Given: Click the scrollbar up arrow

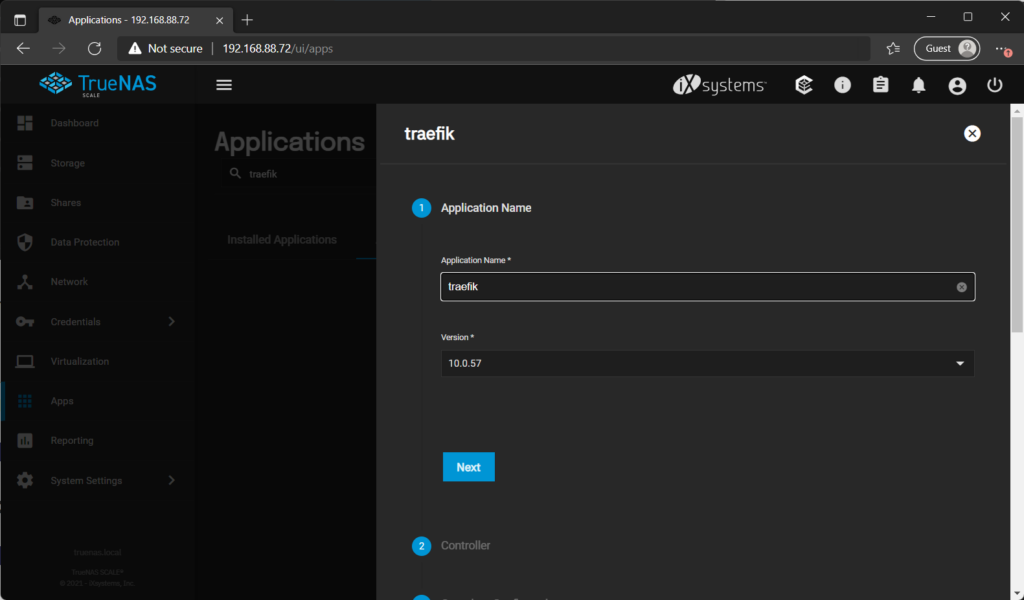Looking at the screenshot, I should coord(1017,111).
